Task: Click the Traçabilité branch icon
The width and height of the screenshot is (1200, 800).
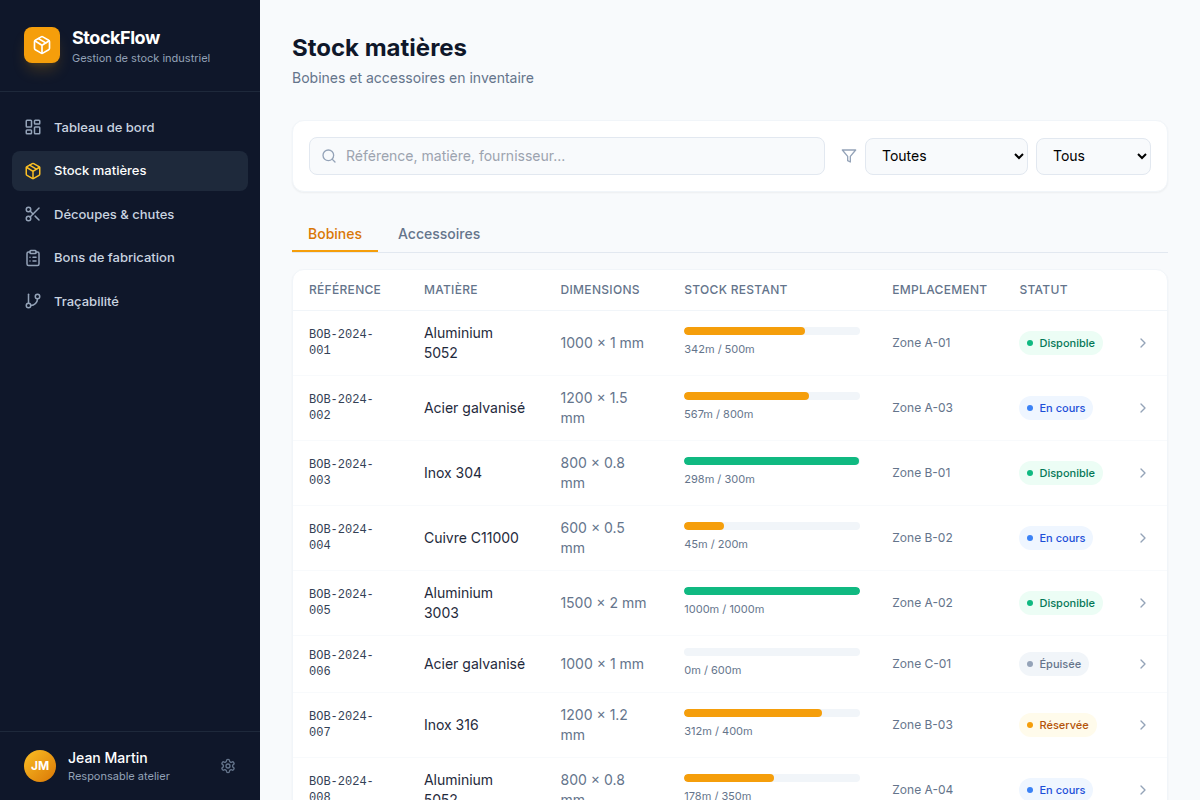Action: [33, 301]
